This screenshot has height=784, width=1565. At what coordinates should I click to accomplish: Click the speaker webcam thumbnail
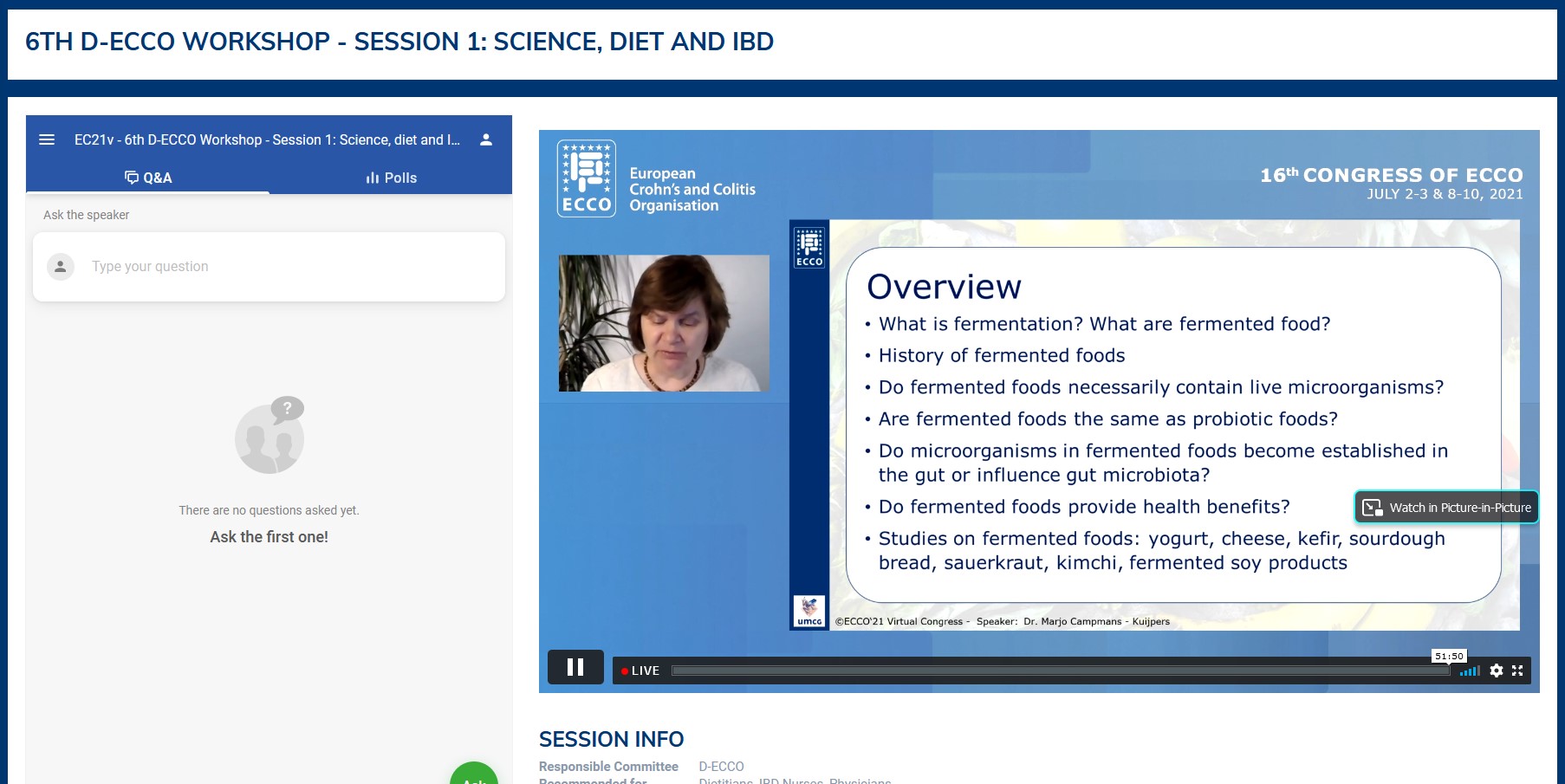pos(664,323)
